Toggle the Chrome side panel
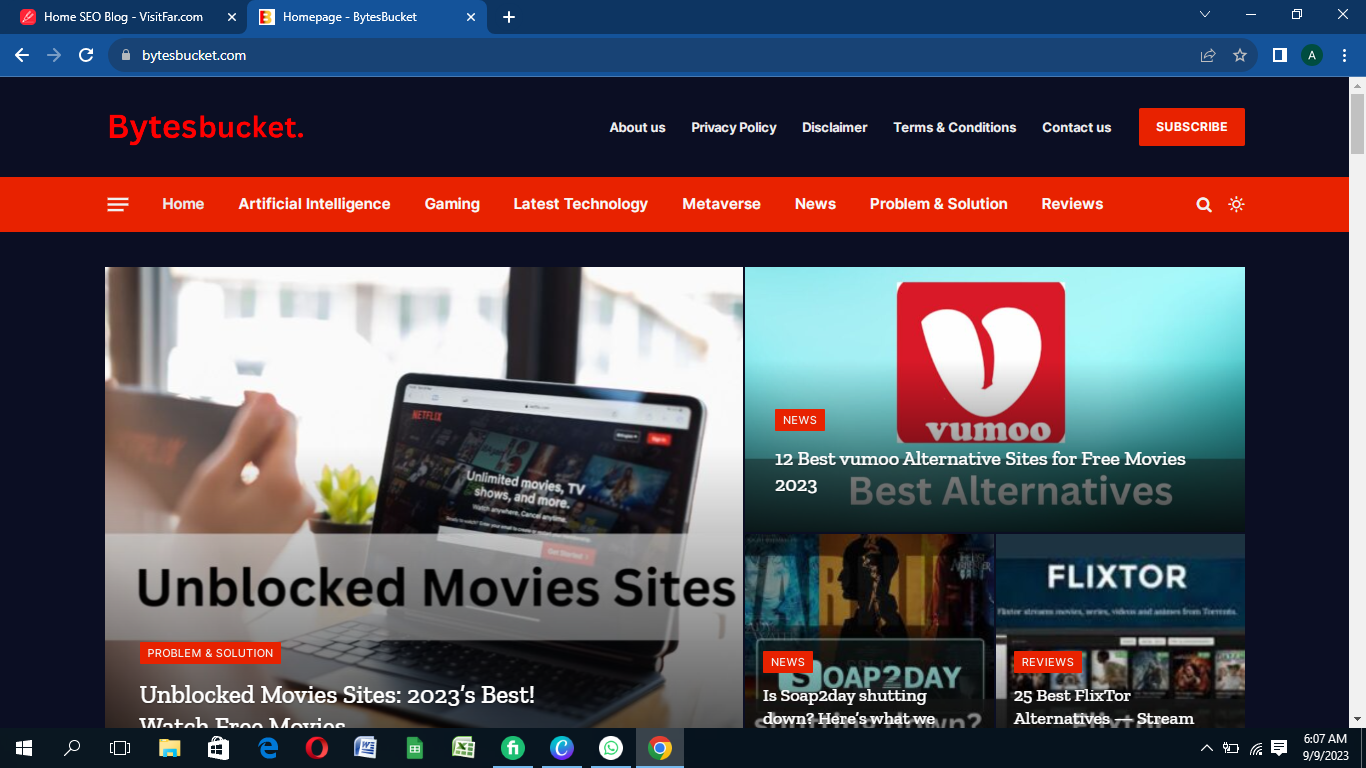The image size is (1366, 768). (1279, 55)
